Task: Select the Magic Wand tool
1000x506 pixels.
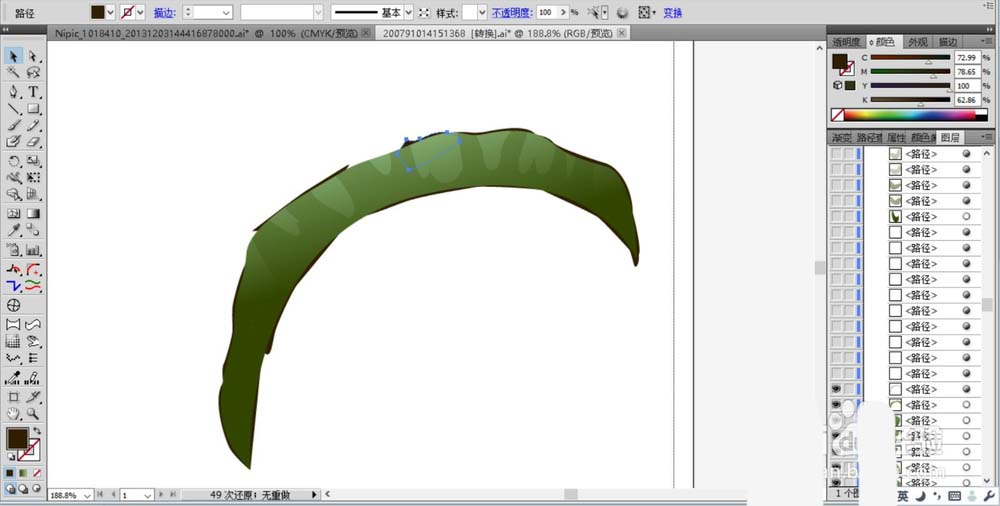Action: coord(13,73)
